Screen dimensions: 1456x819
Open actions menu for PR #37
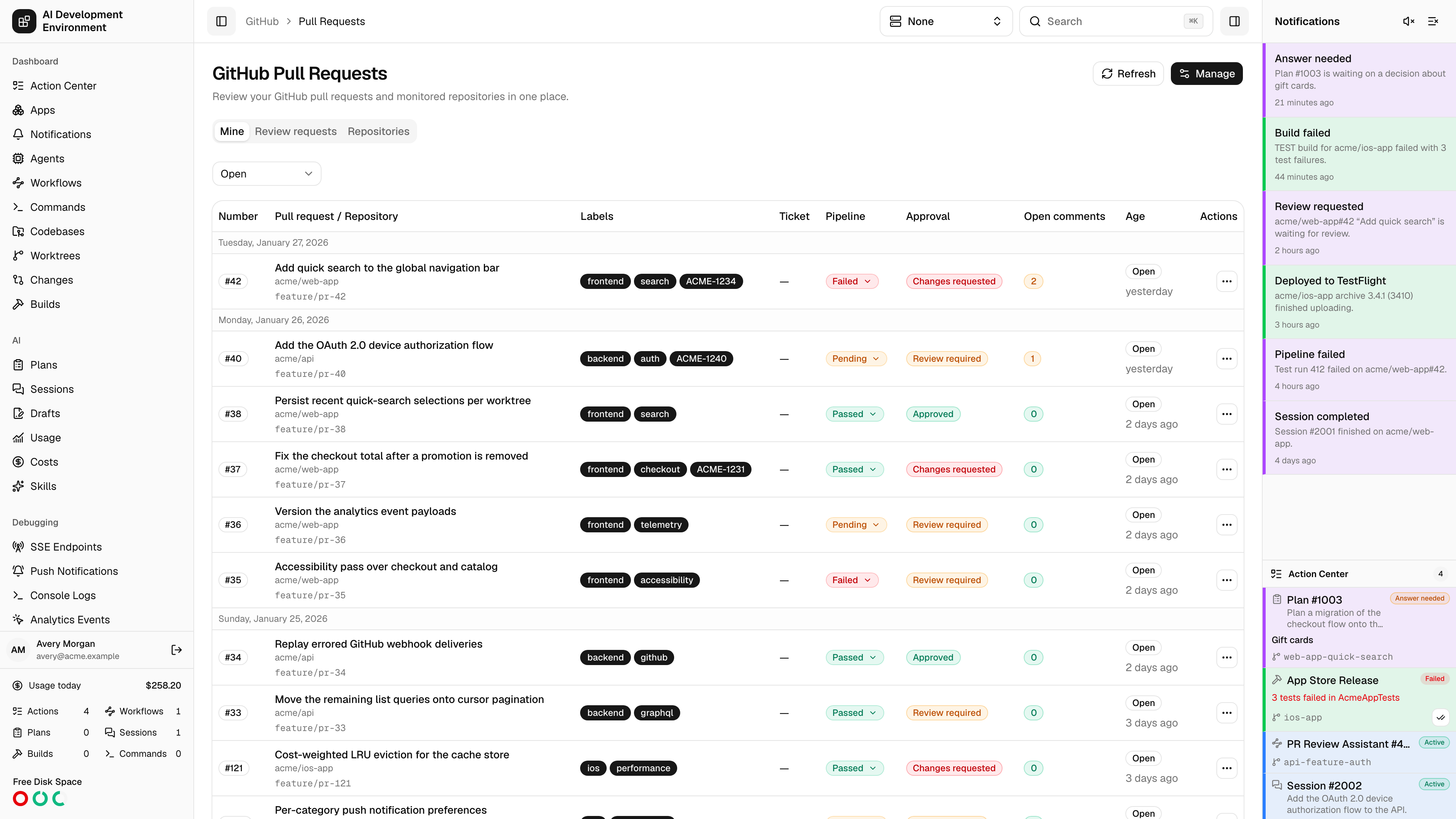(x=1227, y=470)
